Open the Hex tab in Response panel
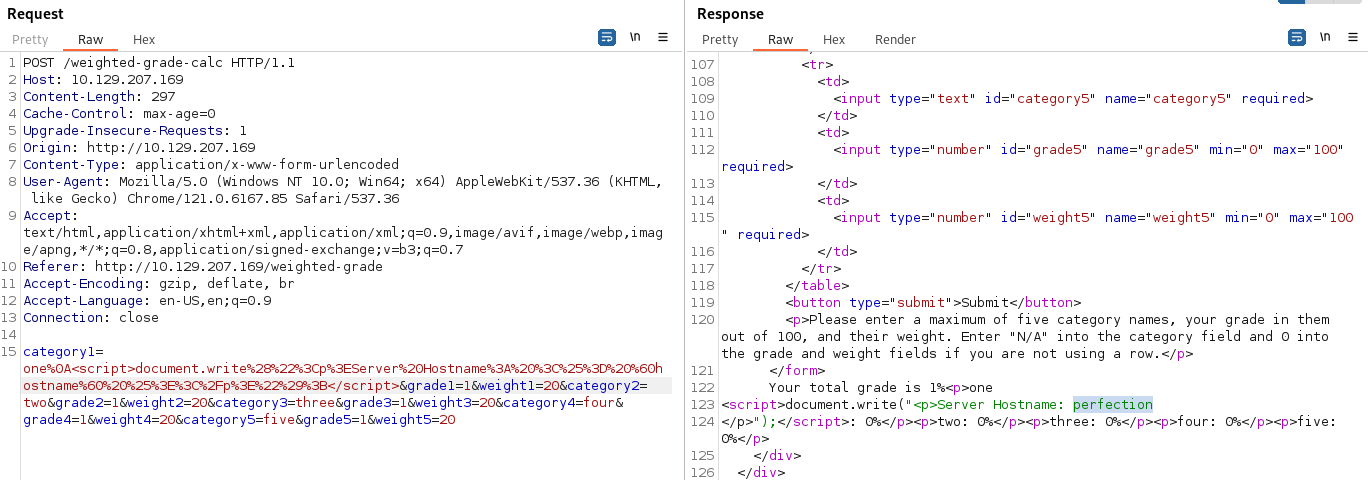This screenshot has width=1368, height=480. [834, 40]
